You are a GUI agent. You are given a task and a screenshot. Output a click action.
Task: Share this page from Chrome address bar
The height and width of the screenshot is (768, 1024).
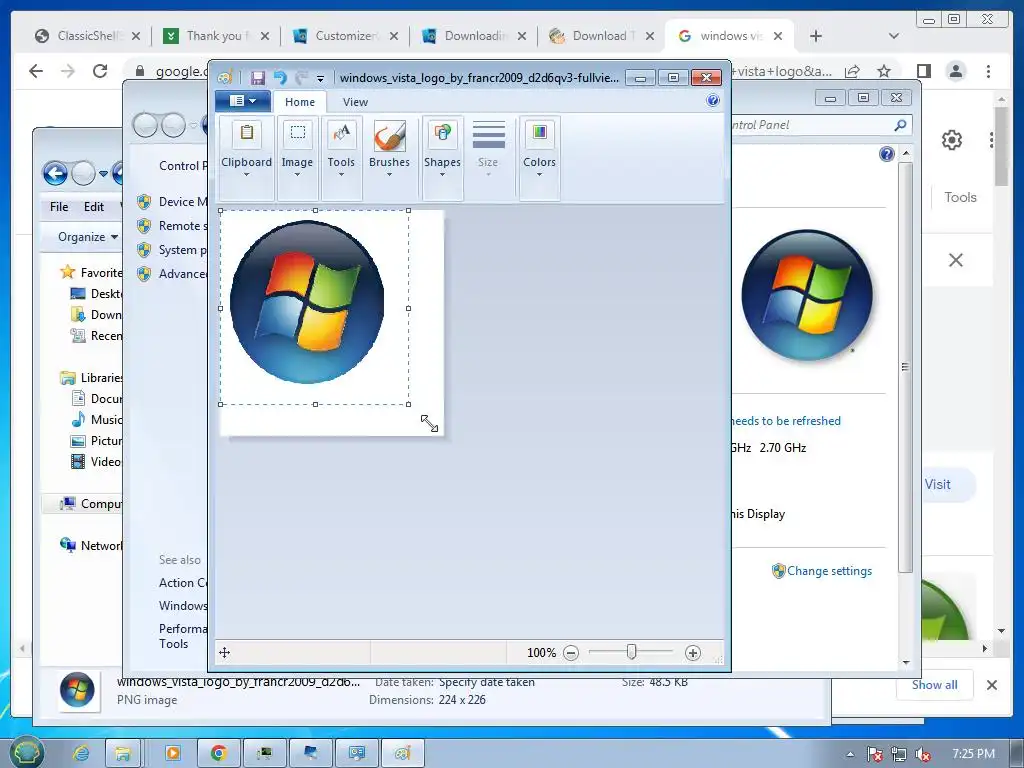pos(852,71)
